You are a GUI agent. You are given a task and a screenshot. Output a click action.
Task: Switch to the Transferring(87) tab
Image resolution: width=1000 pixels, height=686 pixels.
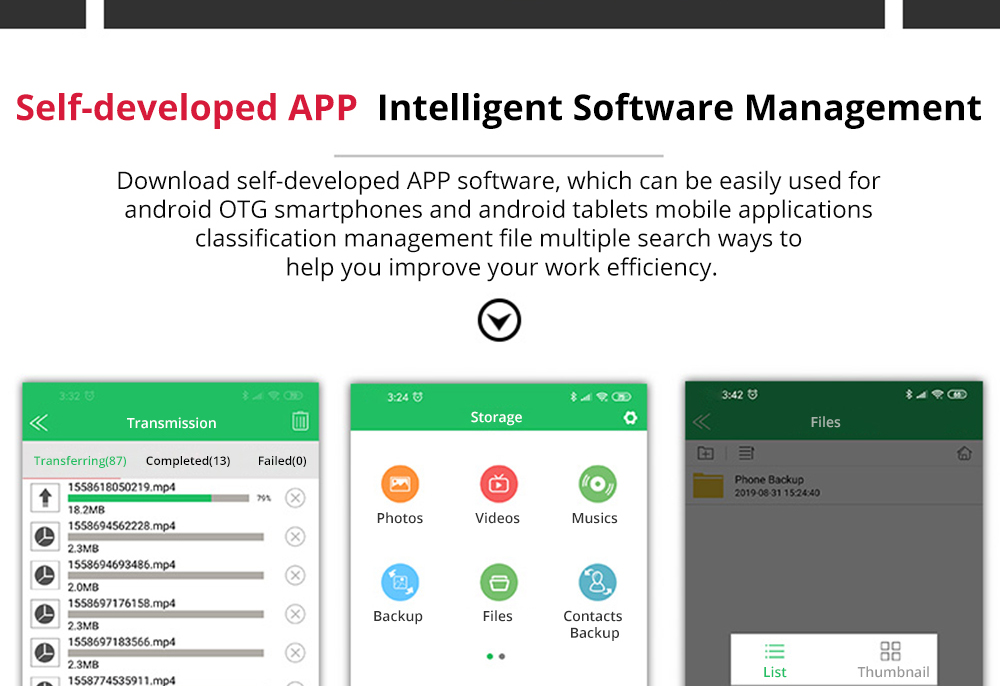tap(80, 461)
